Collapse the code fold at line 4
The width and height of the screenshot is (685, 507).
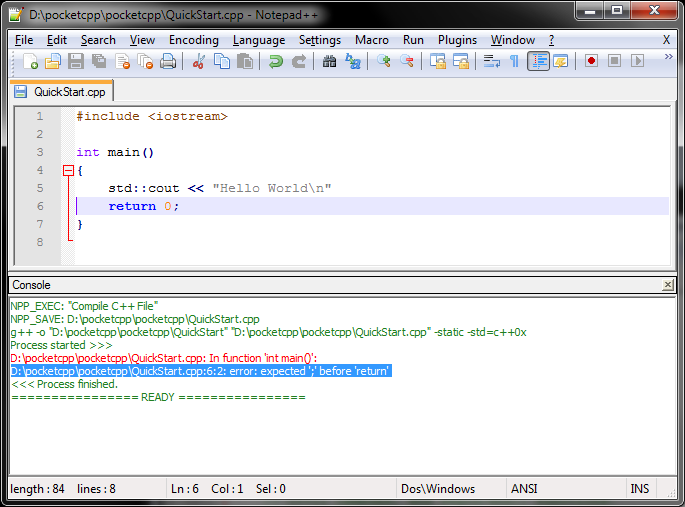(68, 170)
